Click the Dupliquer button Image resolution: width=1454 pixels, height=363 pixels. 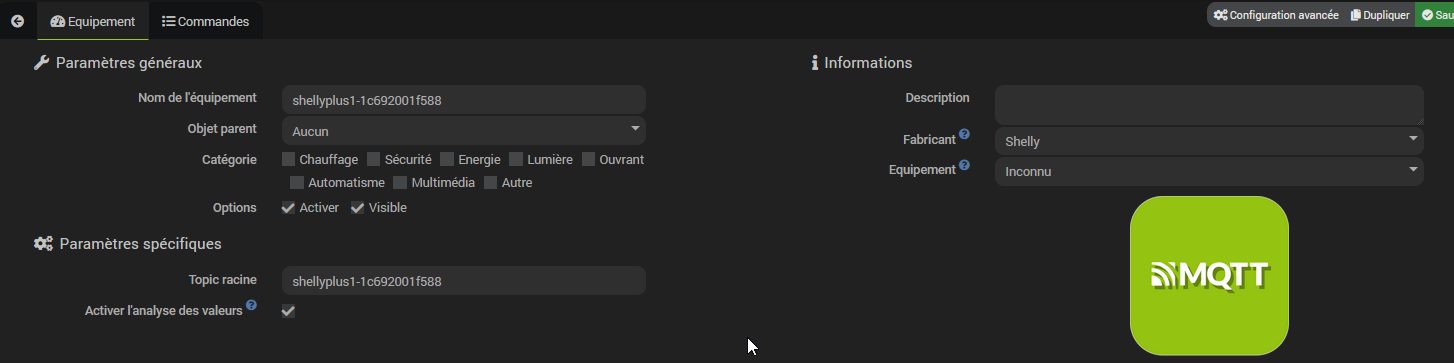(1380, 15)
